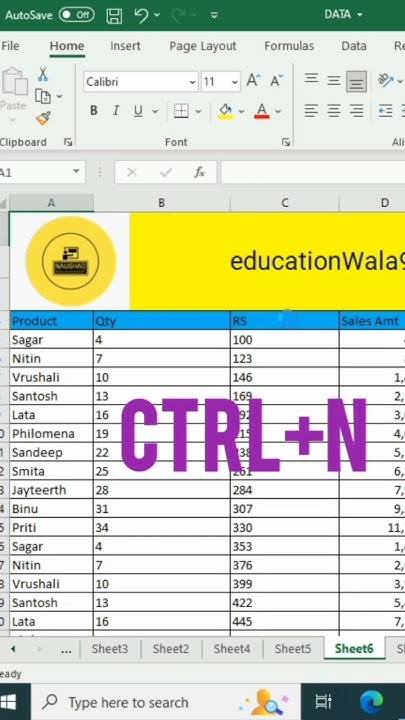Viewport: 405px width, 720px height.
Task: Open the Clipboard group dialog launcher
Action: point(68,142)
